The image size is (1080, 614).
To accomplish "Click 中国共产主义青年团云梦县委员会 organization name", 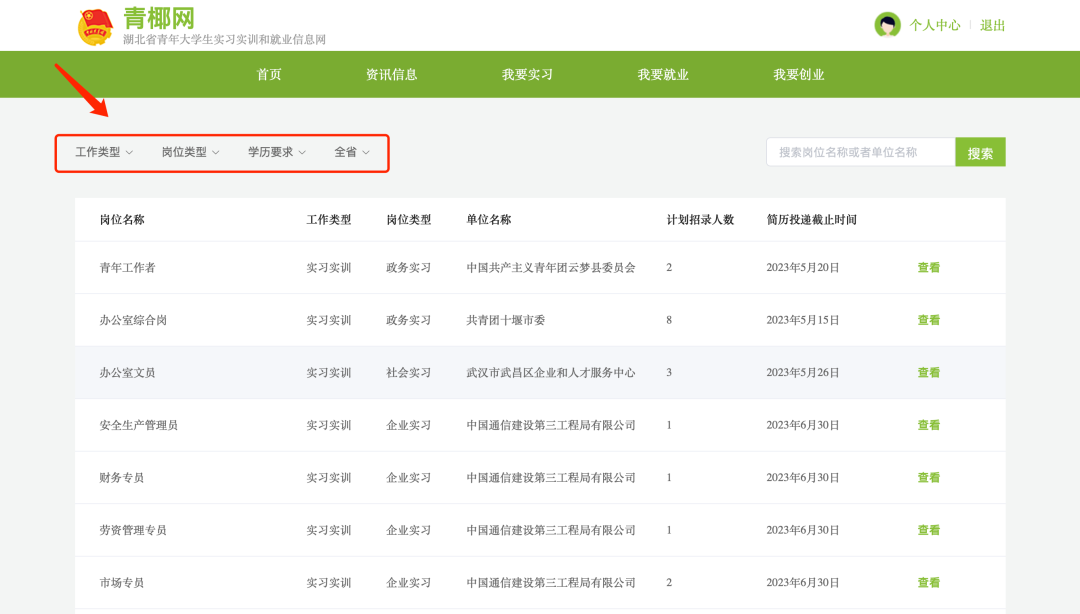I will (551, 267).
